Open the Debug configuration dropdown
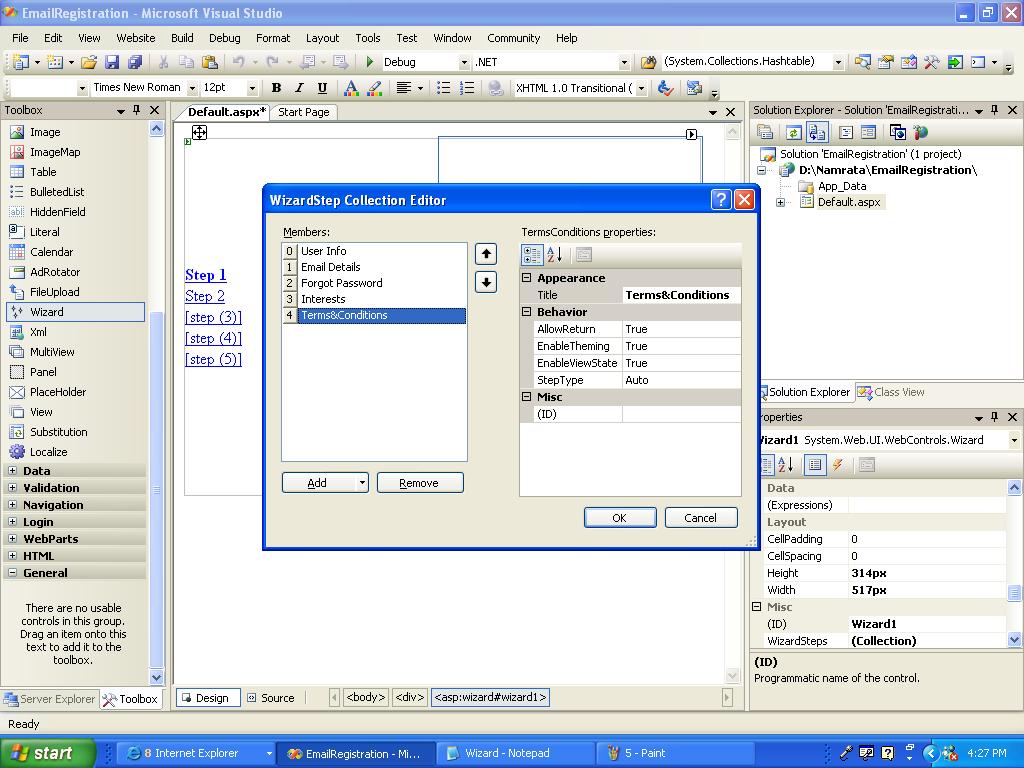1024x768 pixels. click(x=464, y=62)
